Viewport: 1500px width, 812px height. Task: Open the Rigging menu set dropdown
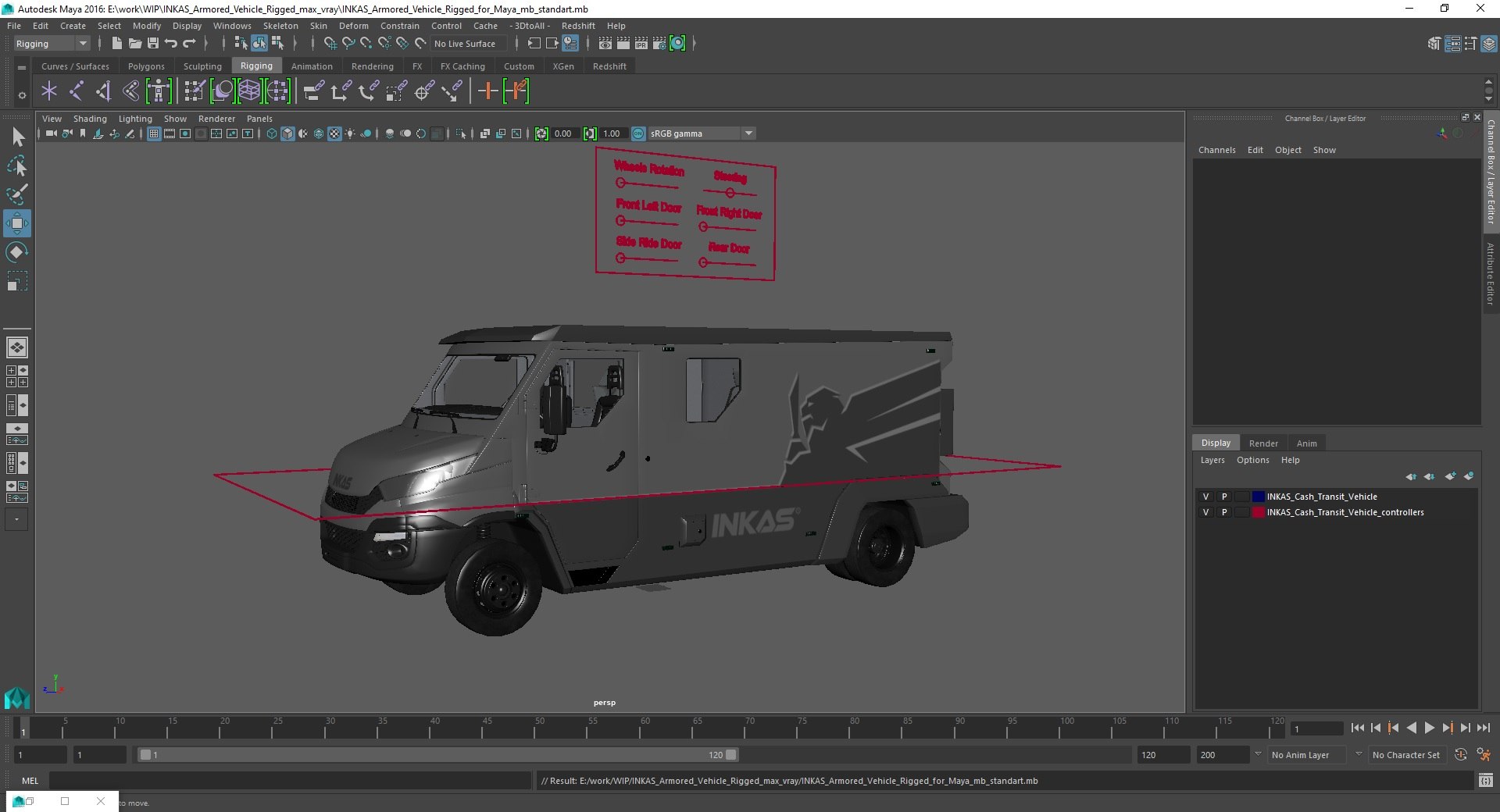(x=52, y=44)
